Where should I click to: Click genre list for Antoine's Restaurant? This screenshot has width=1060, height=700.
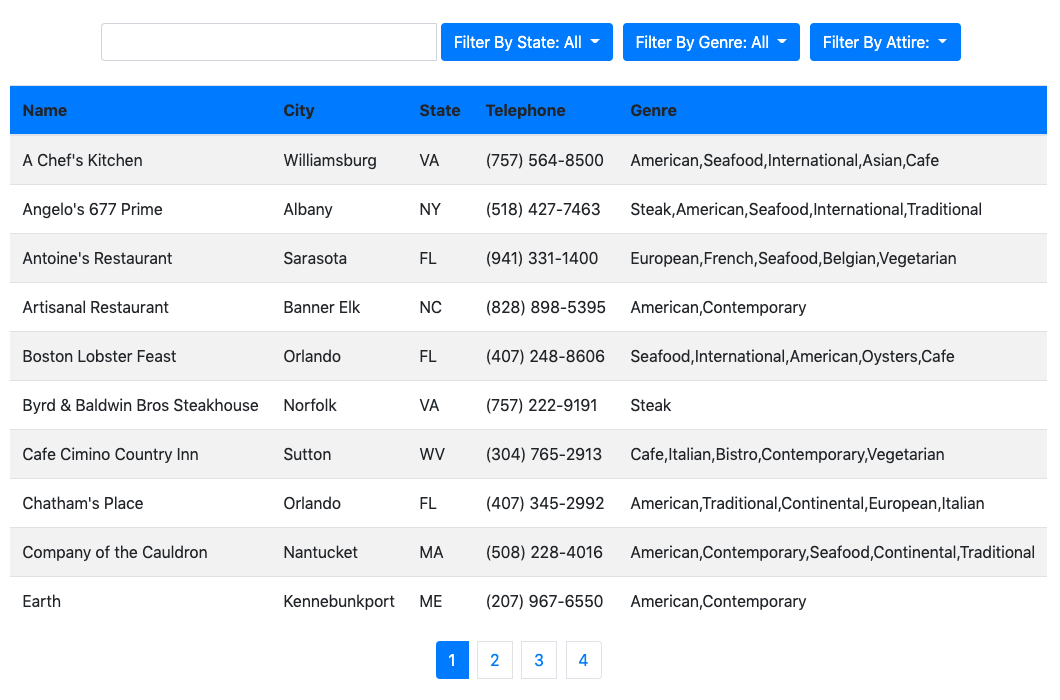pyautogui.click(x=793, y=258)
